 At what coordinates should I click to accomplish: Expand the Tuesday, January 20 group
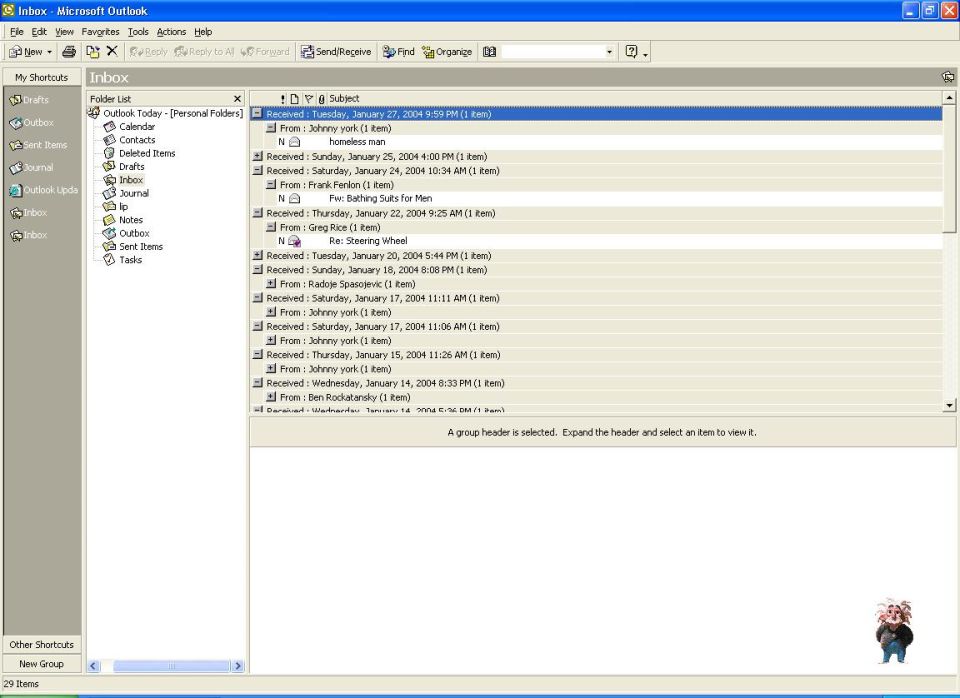[258, 255]
